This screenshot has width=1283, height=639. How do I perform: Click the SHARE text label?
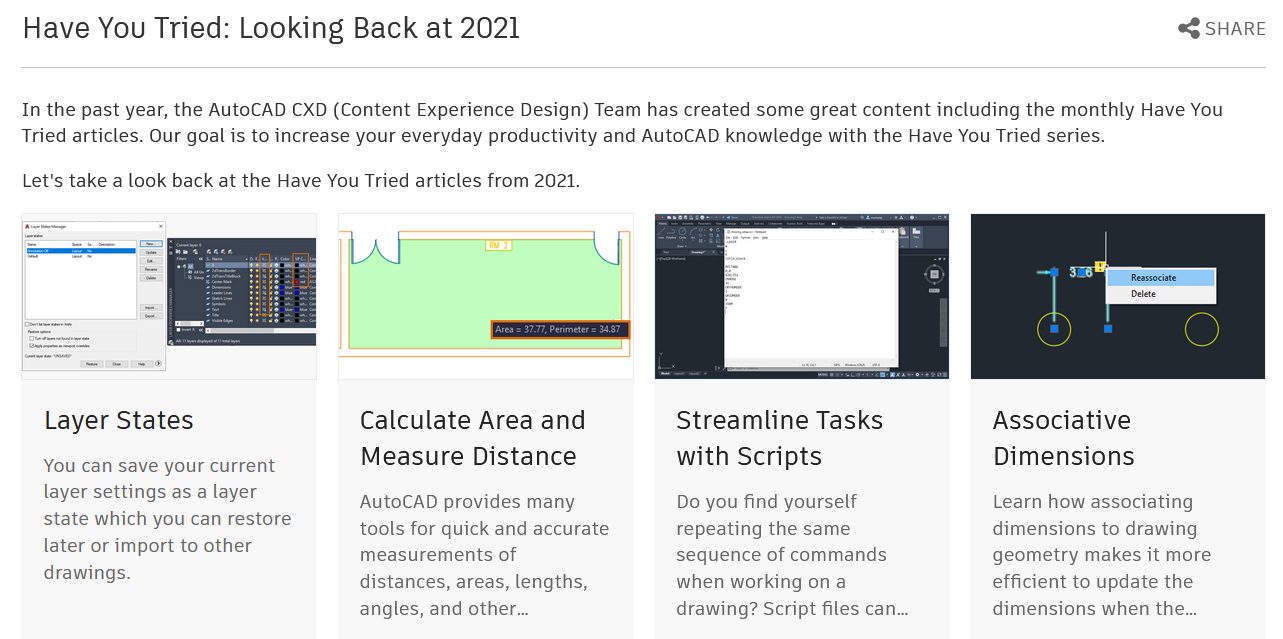(1235, 29)
